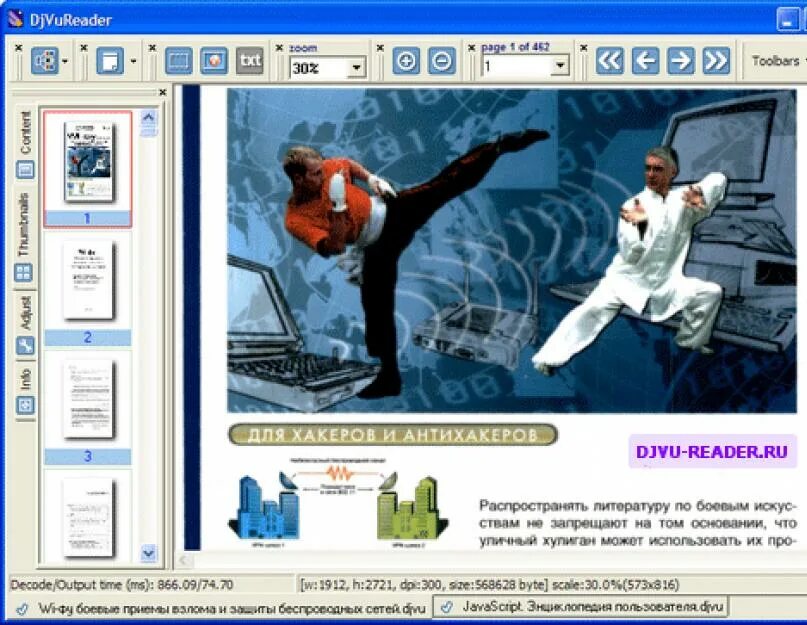This screenshot has width=807, height=625.
Task: Open the page number dropdown arrow
Action: coord(560,65)
